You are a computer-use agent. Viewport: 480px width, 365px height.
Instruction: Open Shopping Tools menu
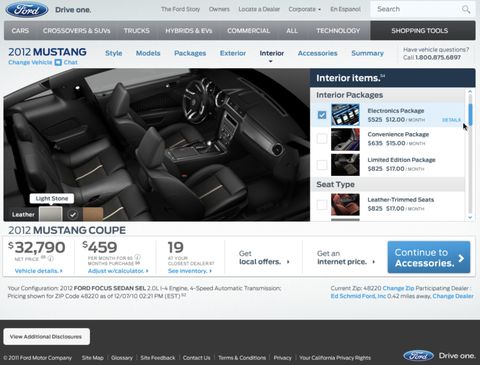point(423,31)
